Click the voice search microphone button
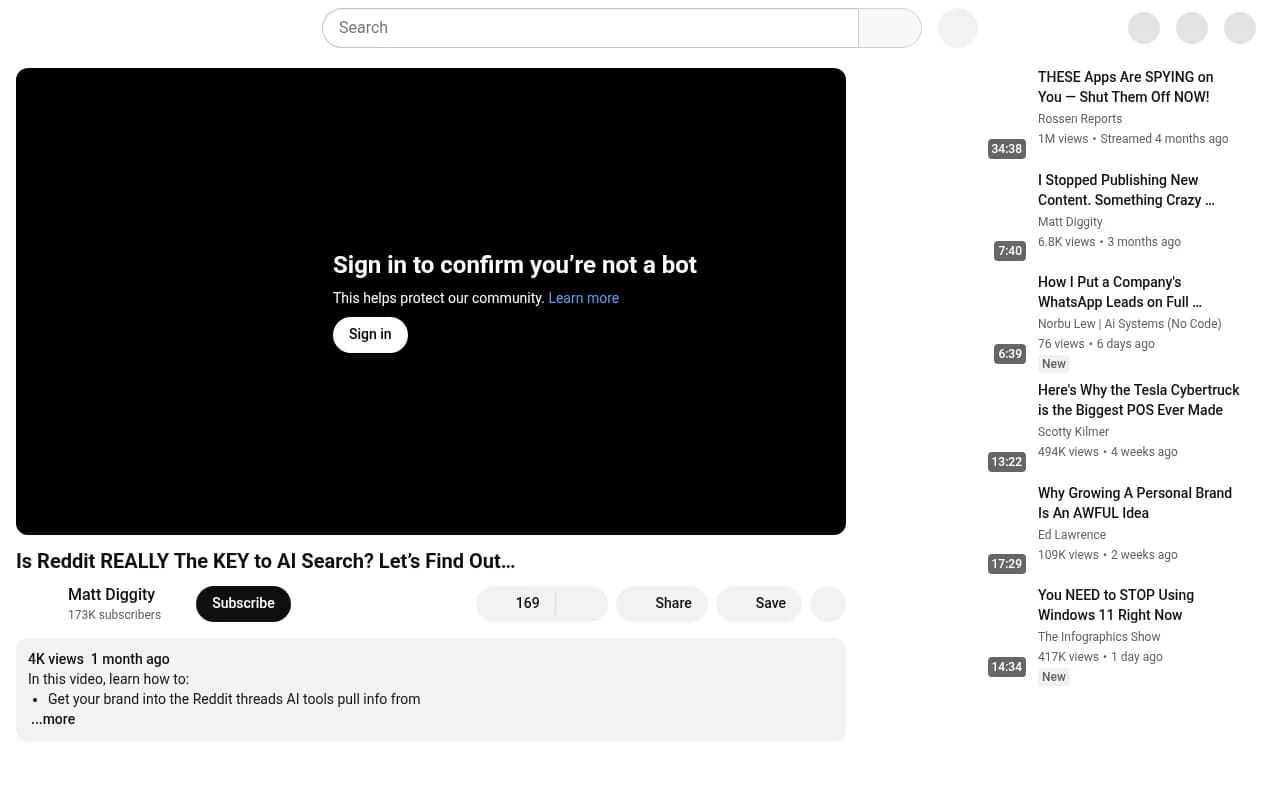Image resolution: width=1280 pixels, height=800 pixels. 958,28
